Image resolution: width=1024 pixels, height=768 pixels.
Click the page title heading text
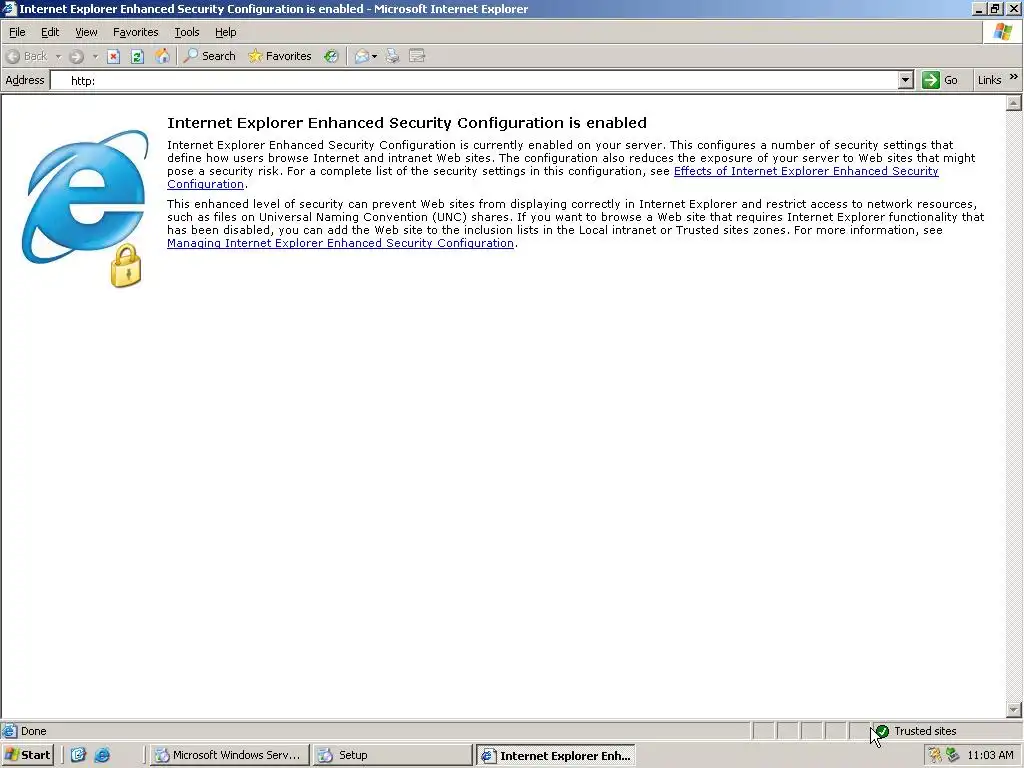pyautogui.click(x=407, y=123)
